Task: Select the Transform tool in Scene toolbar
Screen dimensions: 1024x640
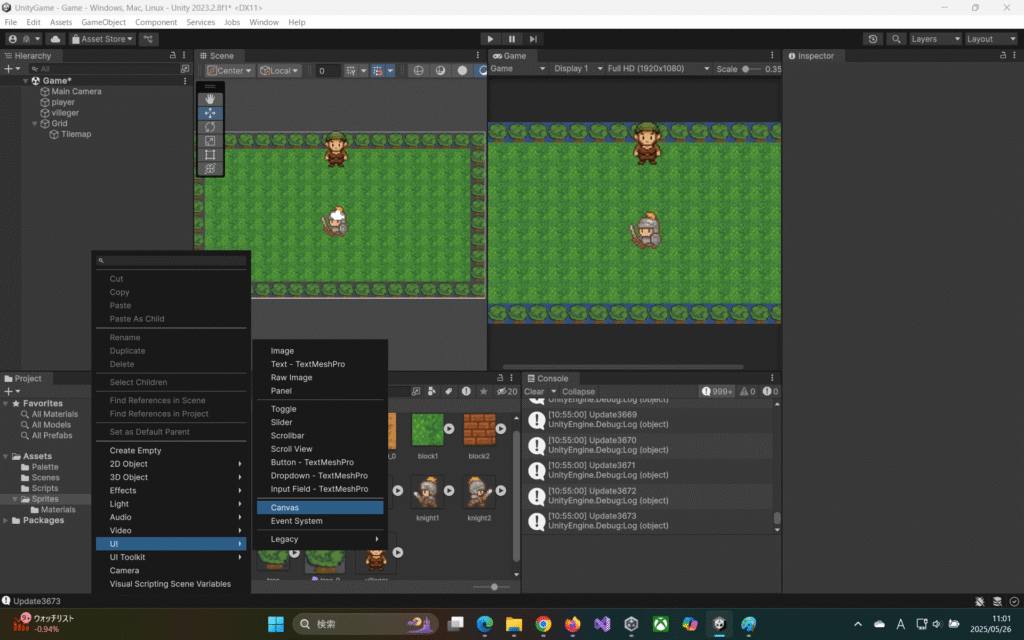Action: click(x=210, y=168)
